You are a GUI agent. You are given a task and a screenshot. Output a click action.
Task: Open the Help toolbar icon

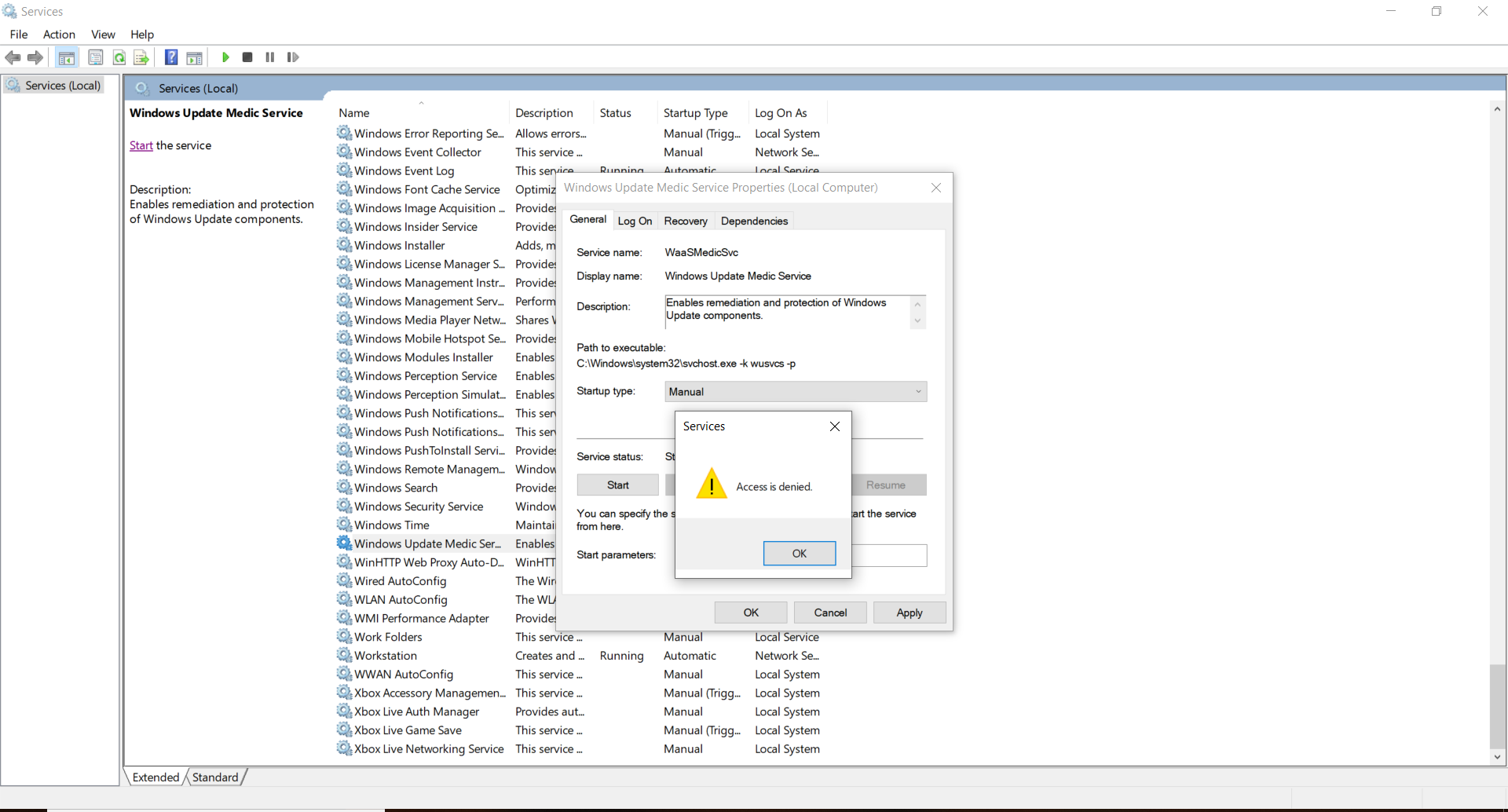(x=171, y=57)
